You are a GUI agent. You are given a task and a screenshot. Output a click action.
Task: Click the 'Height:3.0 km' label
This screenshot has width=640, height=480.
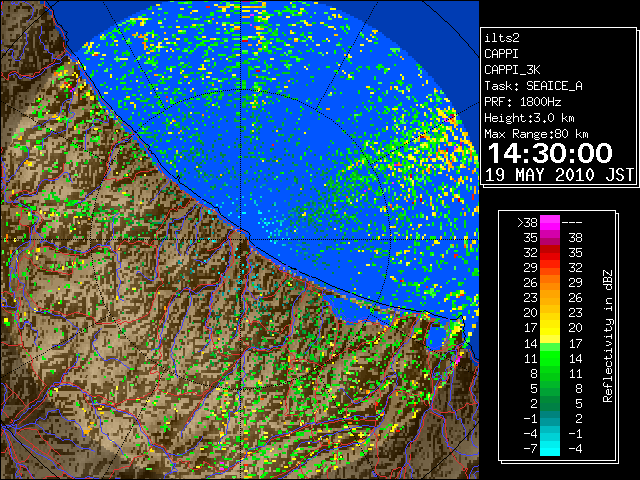(x=529, y=118)
